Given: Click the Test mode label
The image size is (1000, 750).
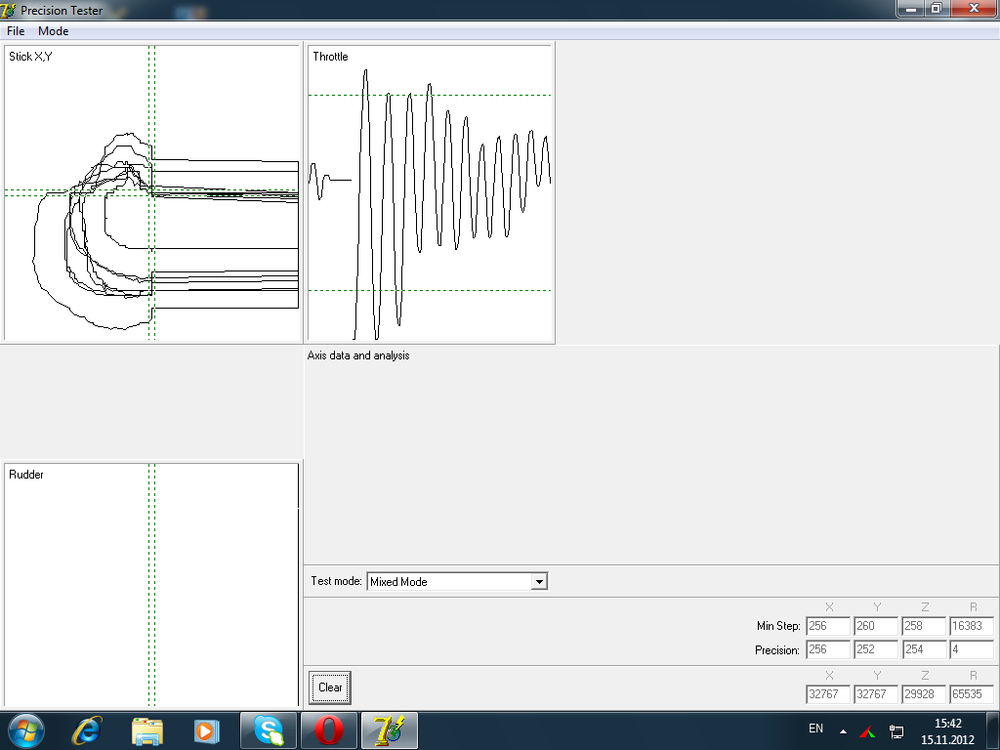Looking at the screenshot, I should click(336, 581).
